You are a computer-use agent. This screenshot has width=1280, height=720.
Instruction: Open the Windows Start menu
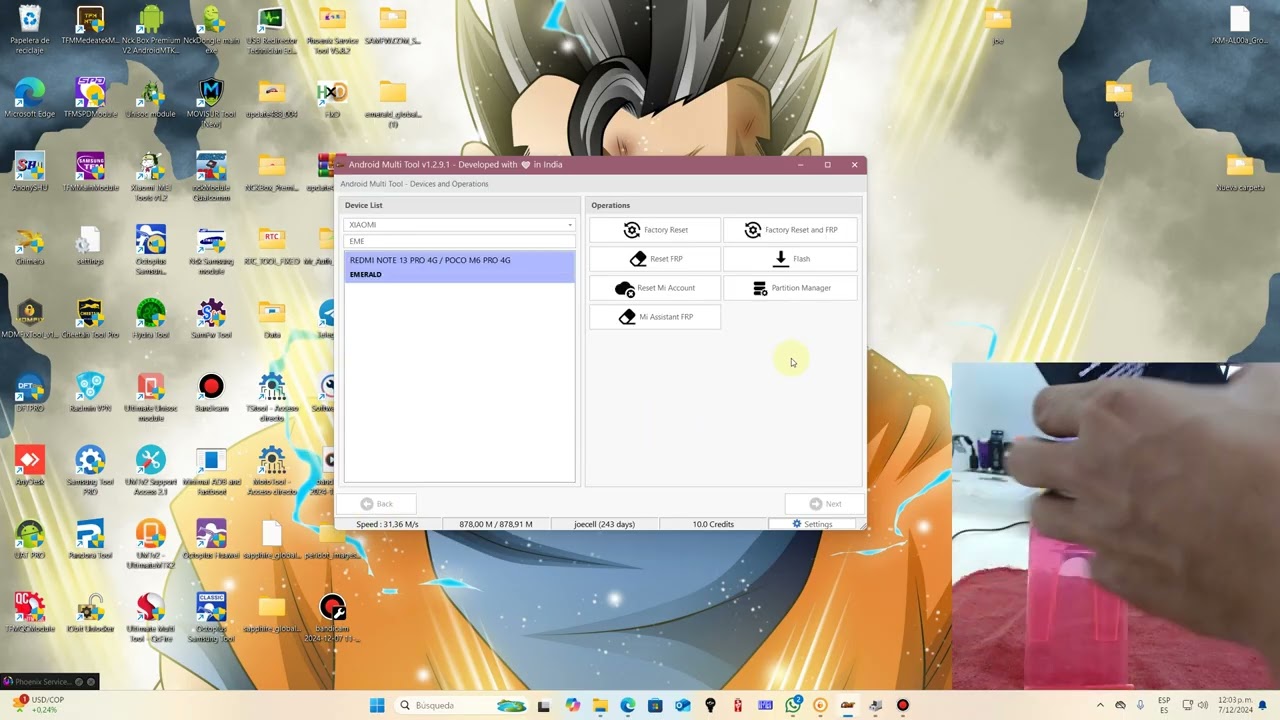(377, 705)
